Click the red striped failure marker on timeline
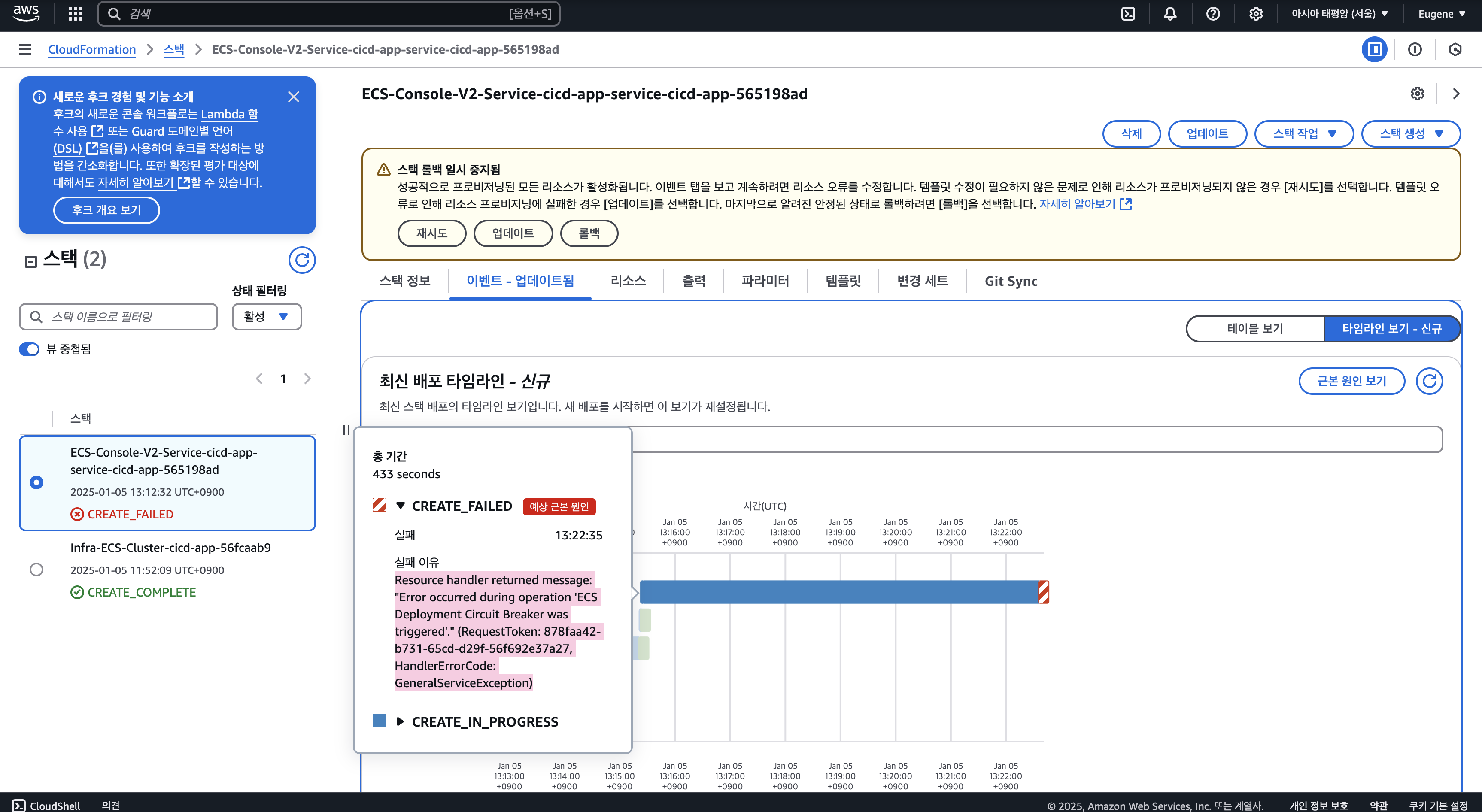The height and width of the screenshot is (812, 1482). click(x=1044, y=592)
